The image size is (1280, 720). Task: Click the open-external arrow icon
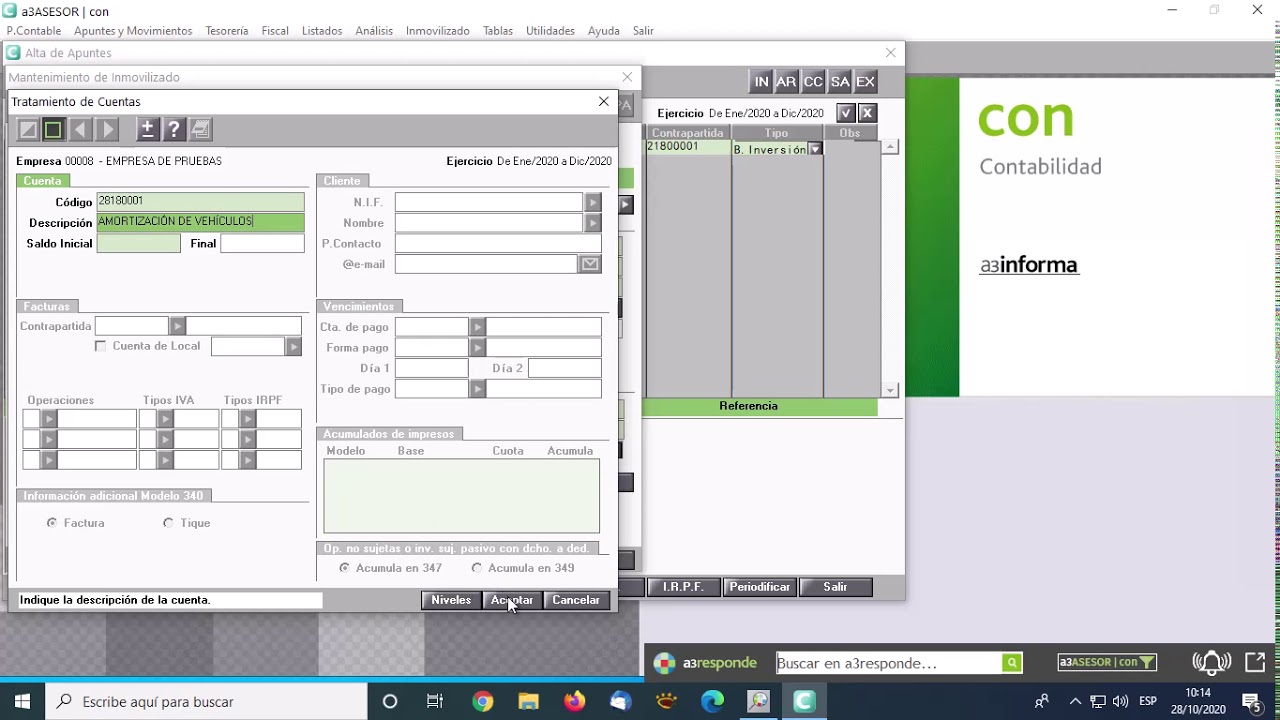(1255, 662)
